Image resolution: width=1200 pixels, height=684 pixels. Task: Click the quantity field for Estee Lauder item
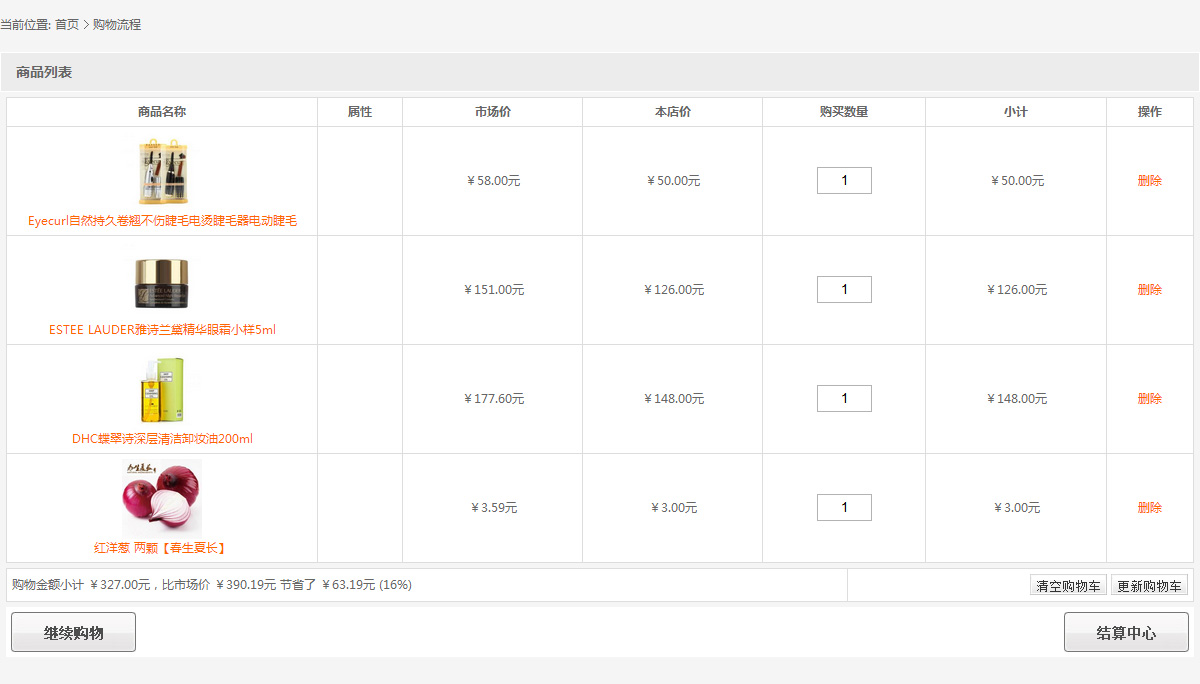844,290
